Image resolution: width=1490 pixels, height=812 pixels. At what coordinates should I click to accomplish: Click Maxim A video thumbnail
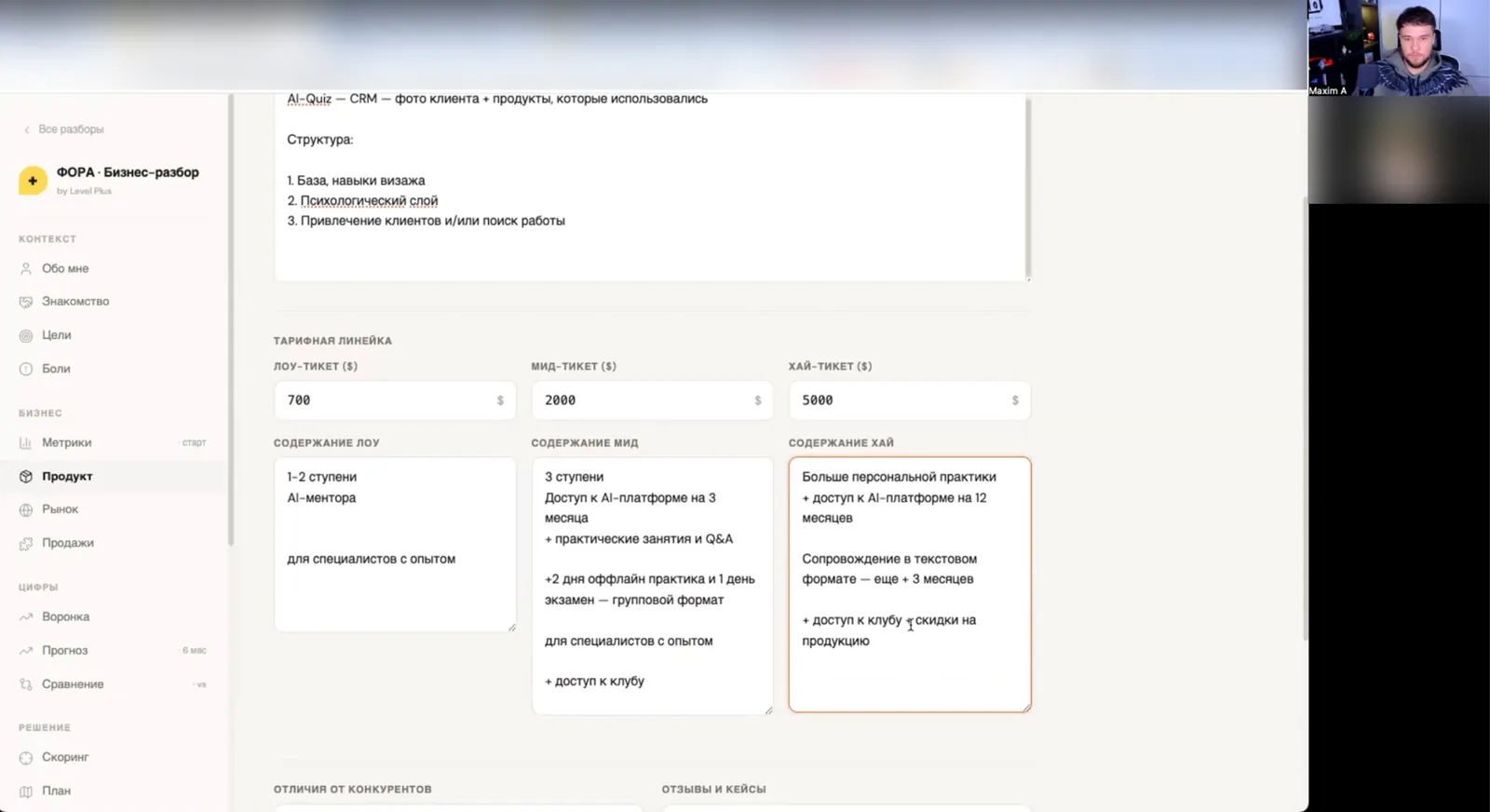[x=1399, y=48]
